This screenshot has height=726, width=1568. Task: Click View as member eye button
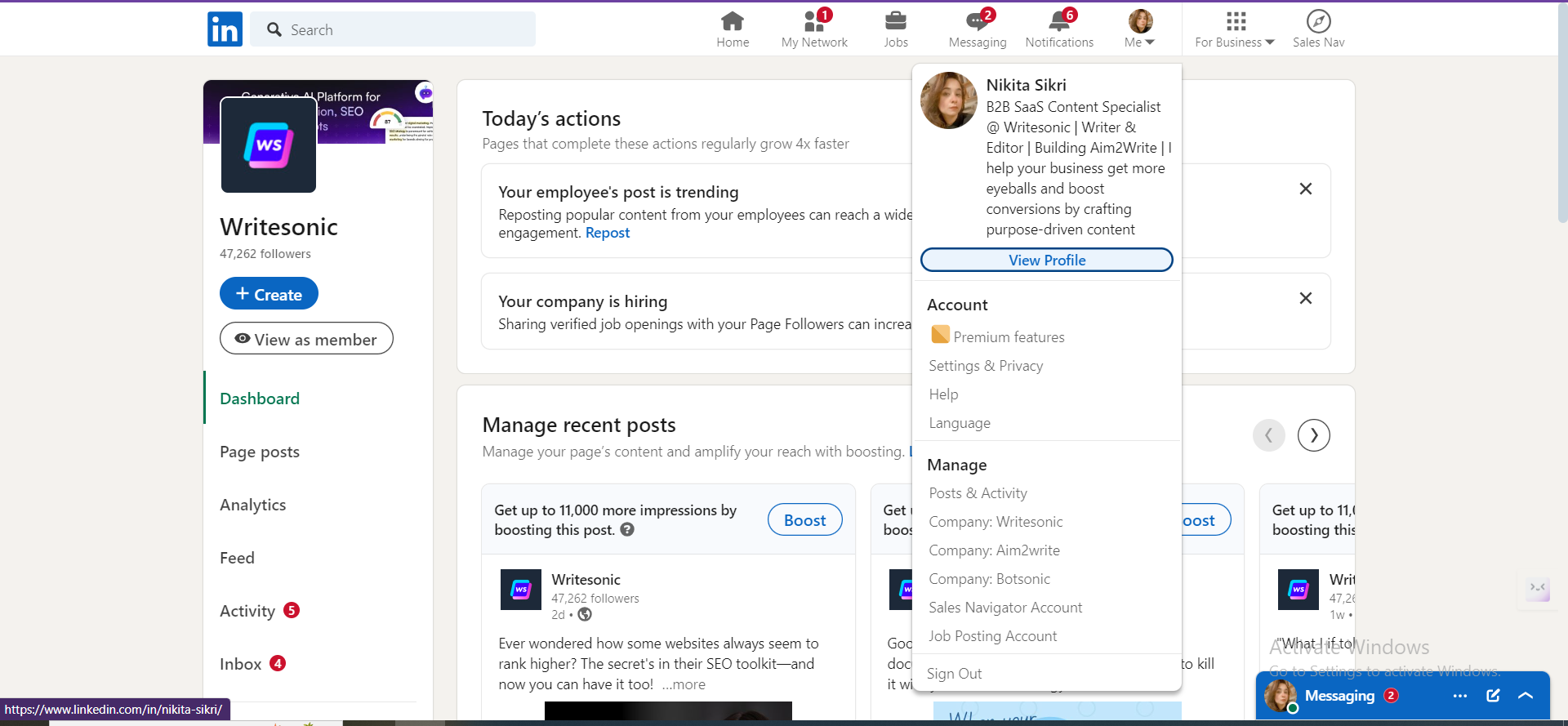tap(306, 339)
